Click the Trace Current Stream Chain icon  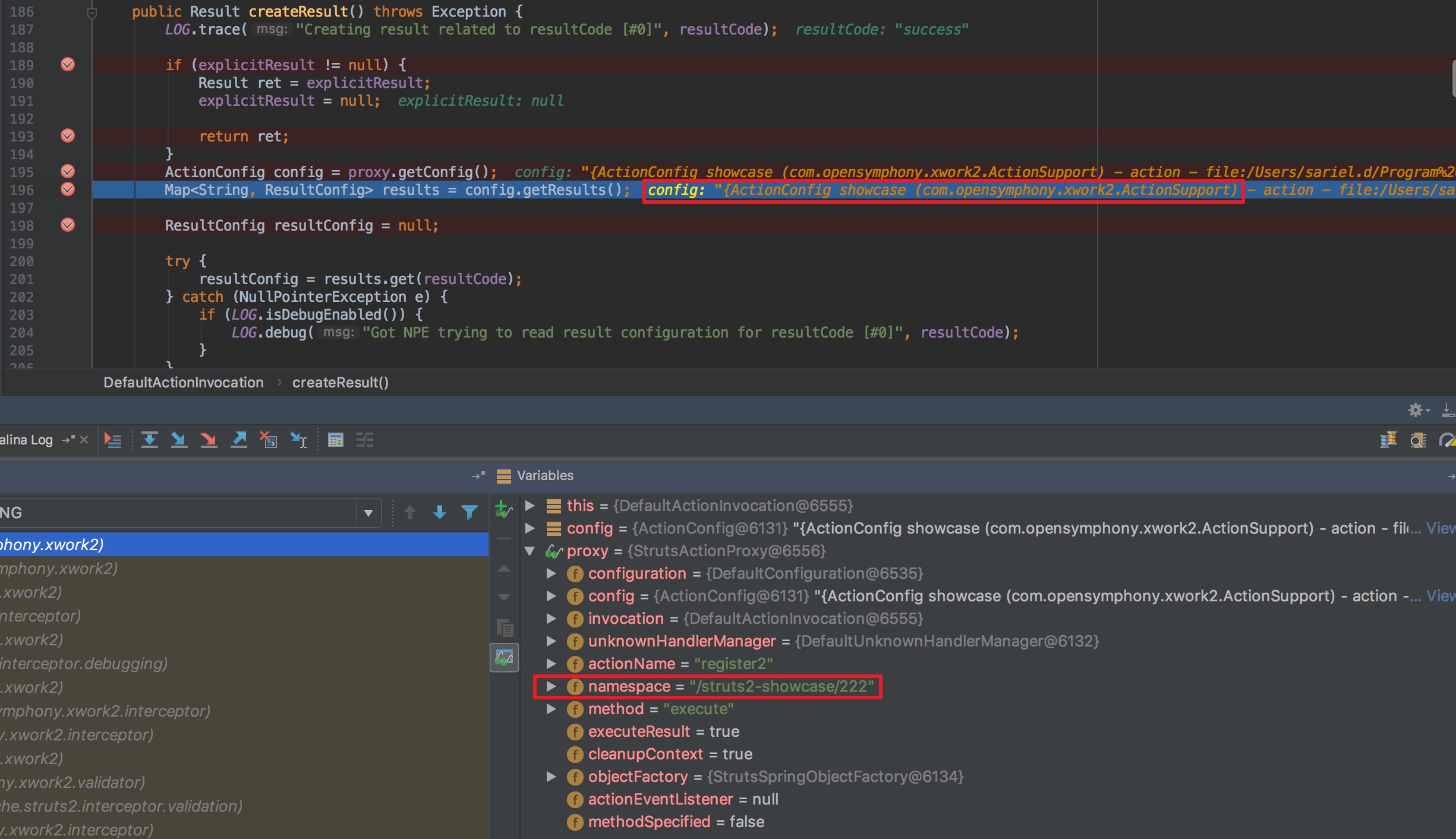tap(365, 440)
